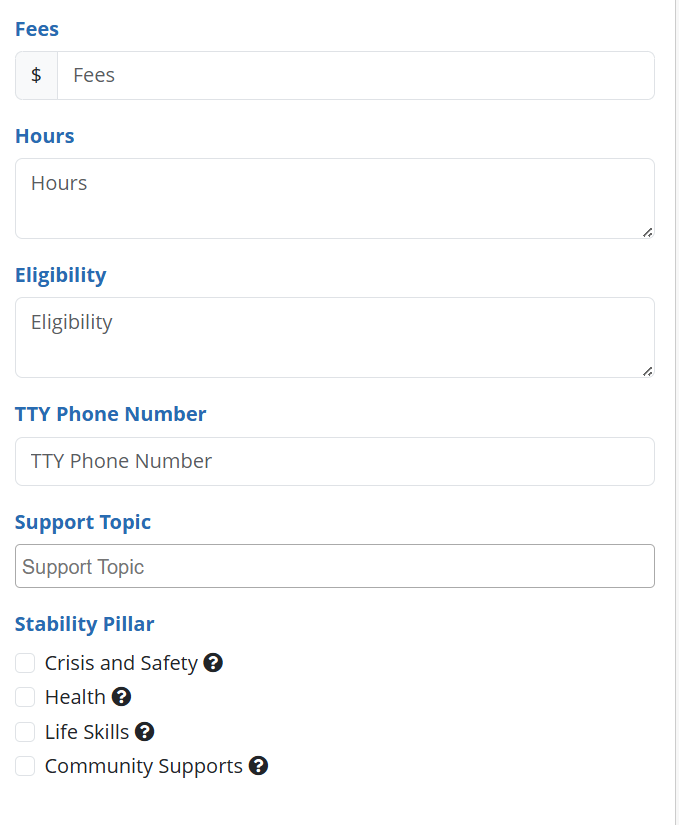Click question mark icon next to Life Skills

(x=145, y=732)
